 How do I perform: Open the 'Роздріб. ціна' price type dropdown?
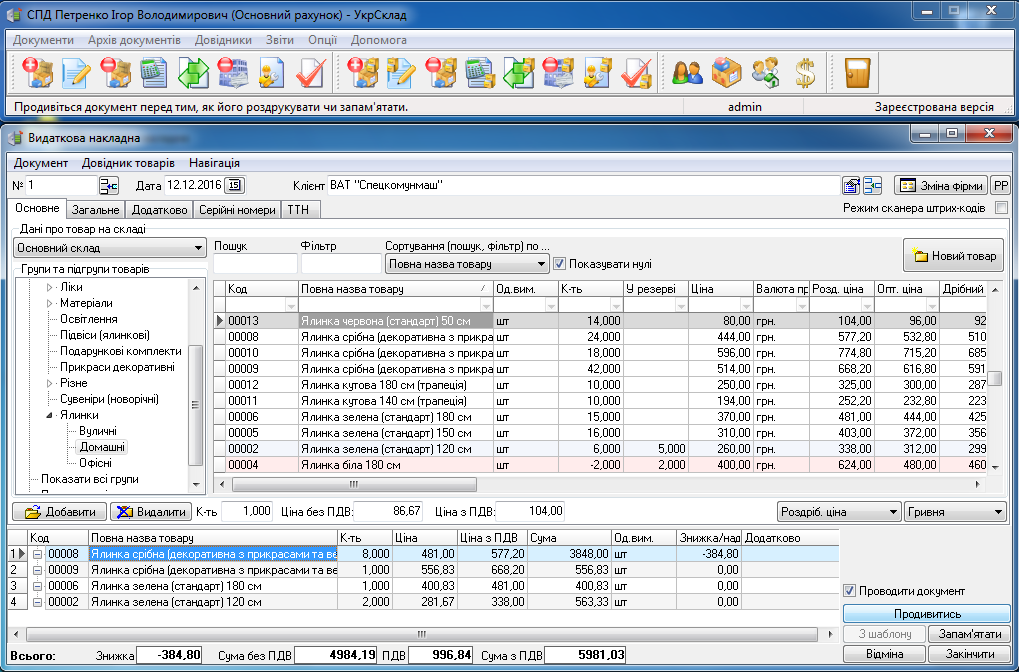tap(839, 512)
